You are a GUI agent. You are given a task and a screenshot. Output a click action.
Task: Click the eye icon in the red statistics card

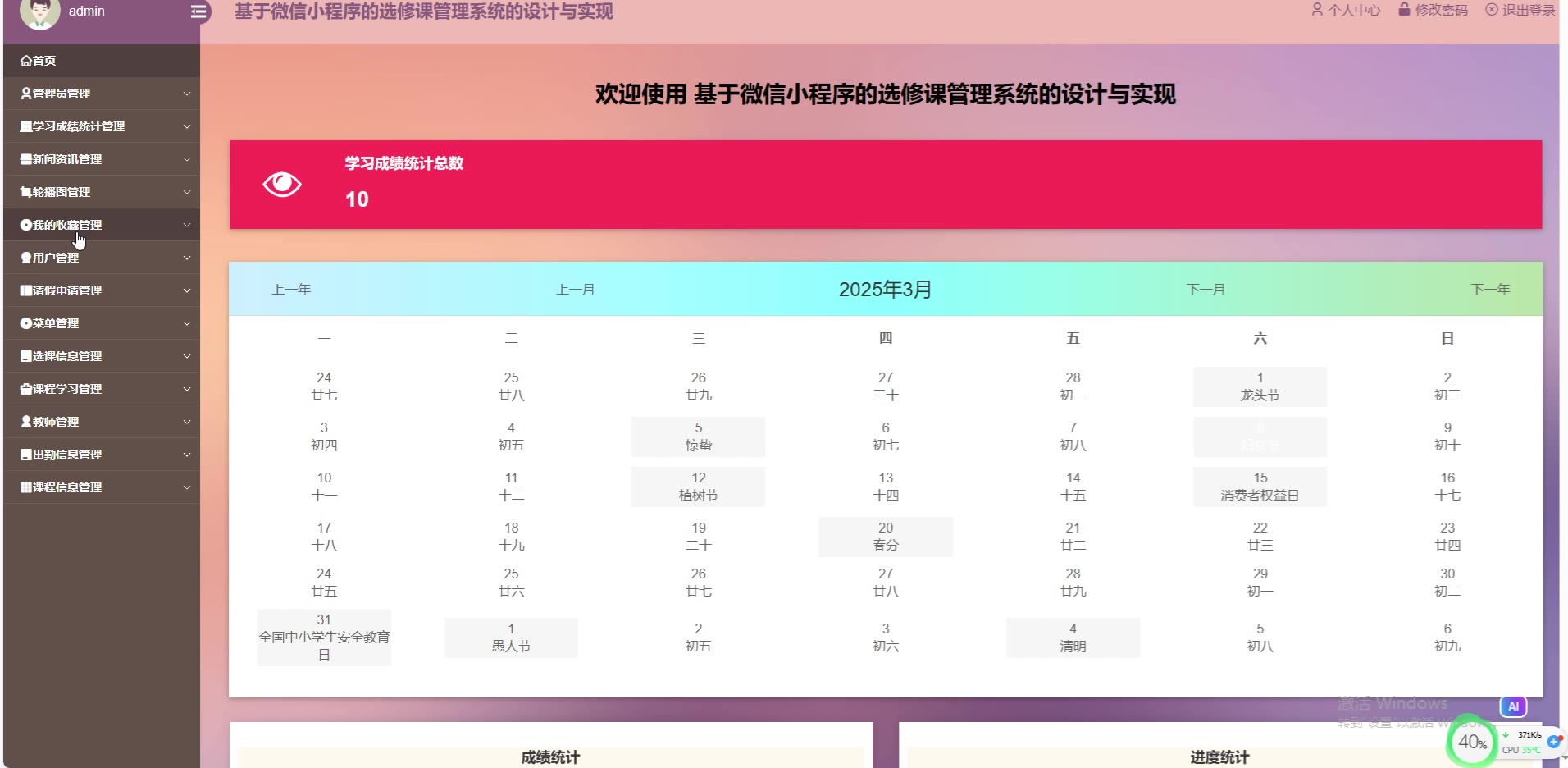pyautogui.click(x=282, y=185)
